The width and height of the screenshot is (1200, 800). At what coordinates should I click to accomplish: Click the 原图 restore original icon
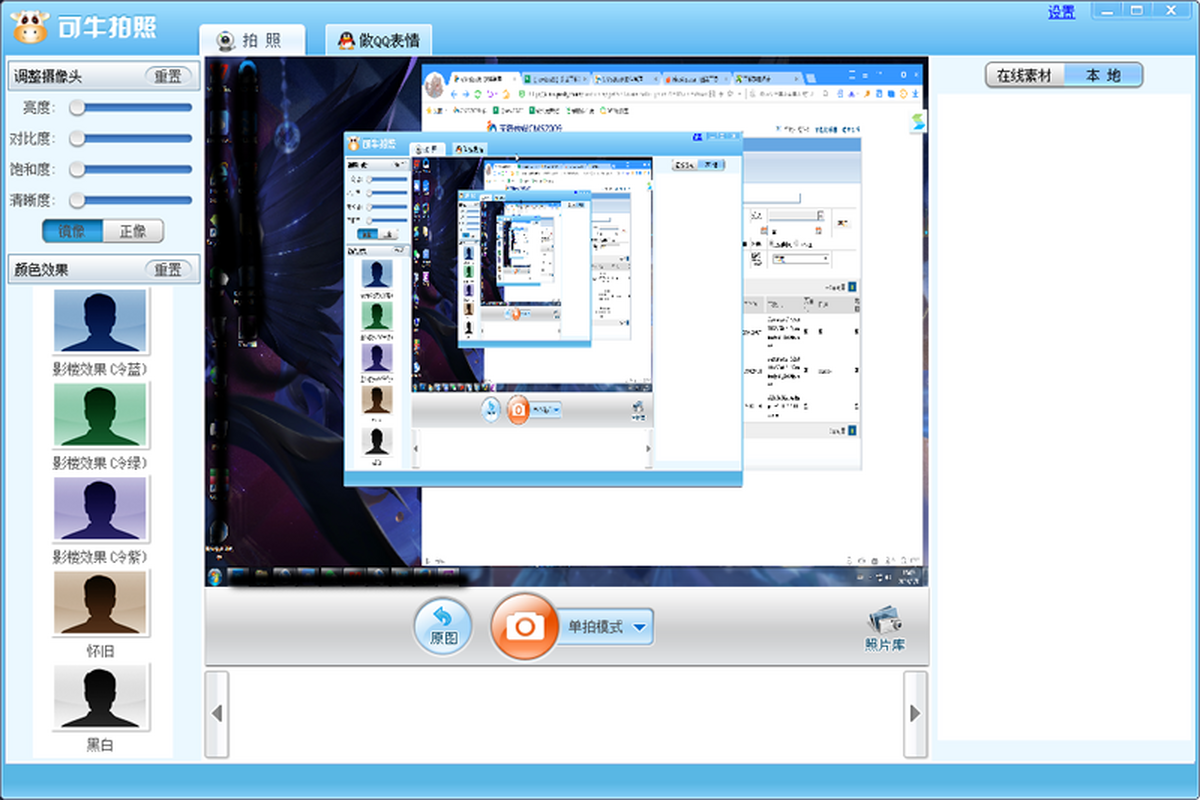point(444,628)
